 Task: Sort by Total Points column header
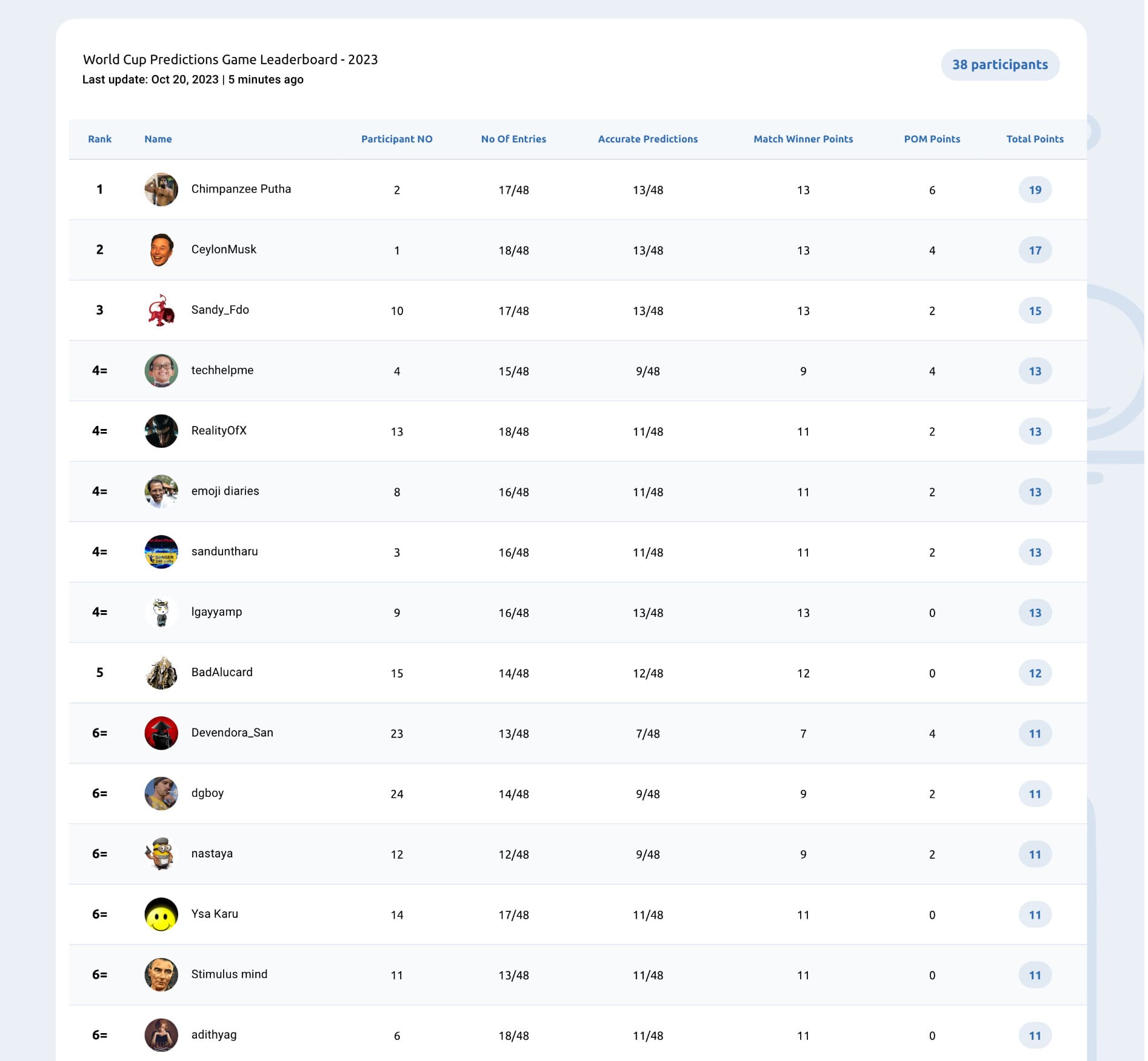[x=1035, y=139]
